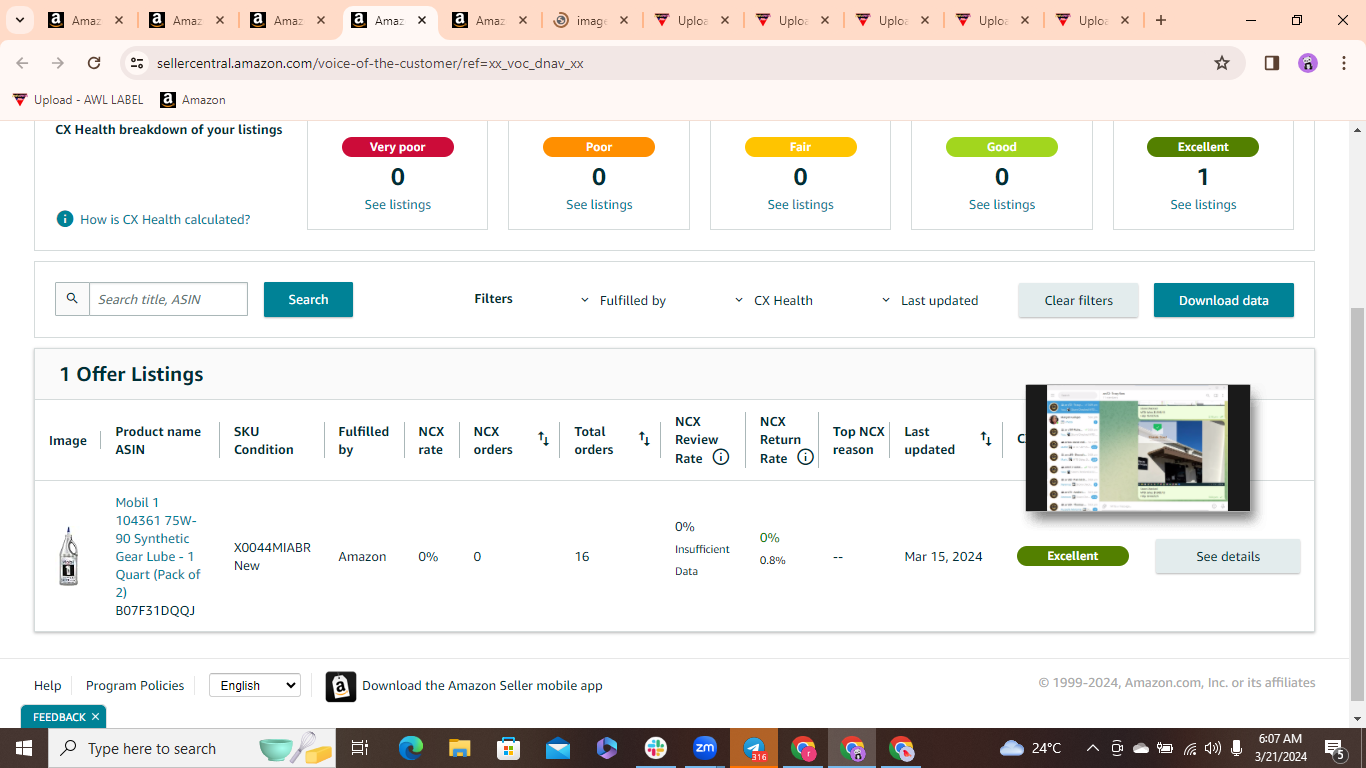Click the Search title, ASIN input field
1366x768 pixels.
point(168,299)
